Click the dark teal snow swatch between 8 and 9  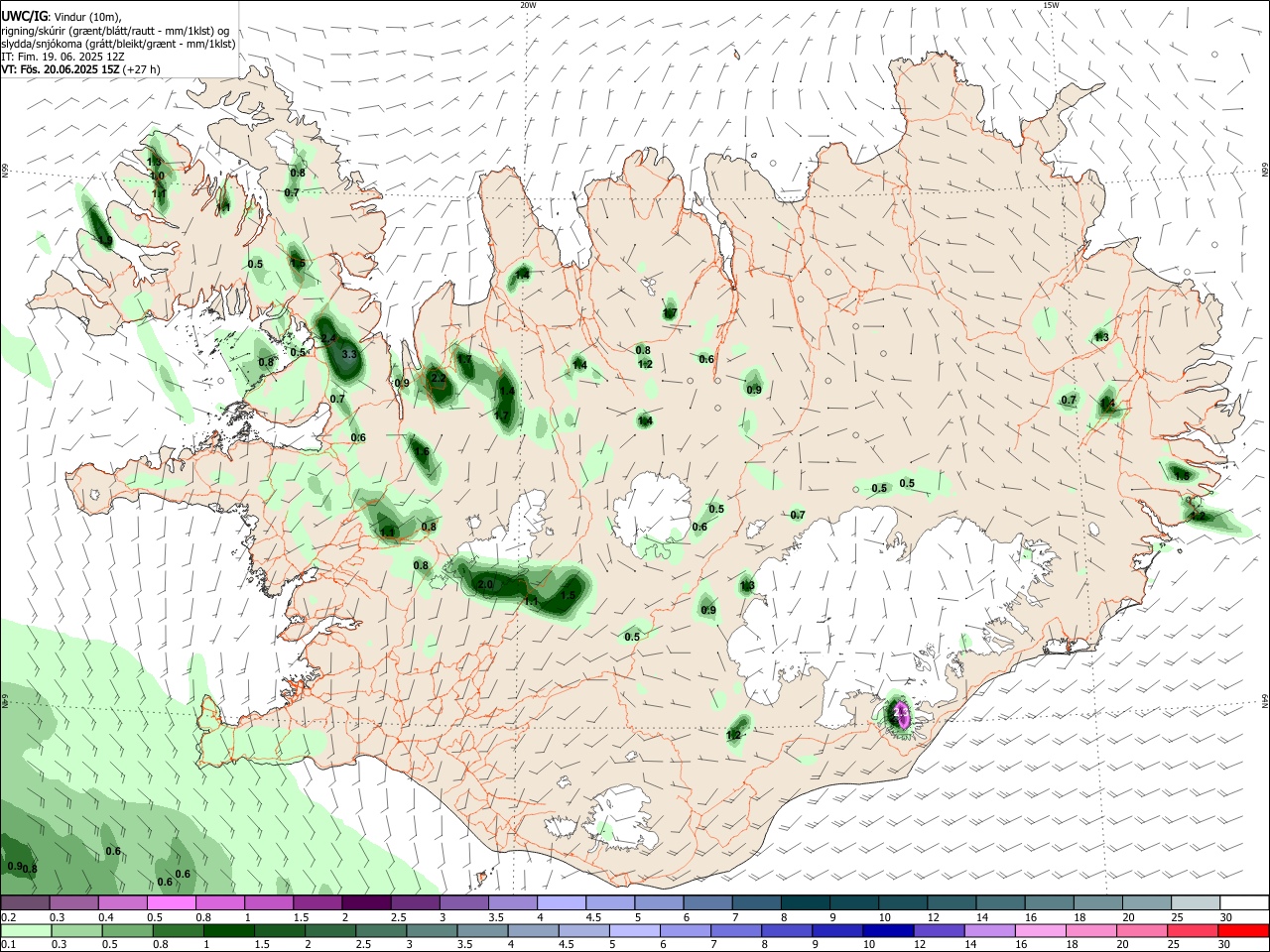805,903
